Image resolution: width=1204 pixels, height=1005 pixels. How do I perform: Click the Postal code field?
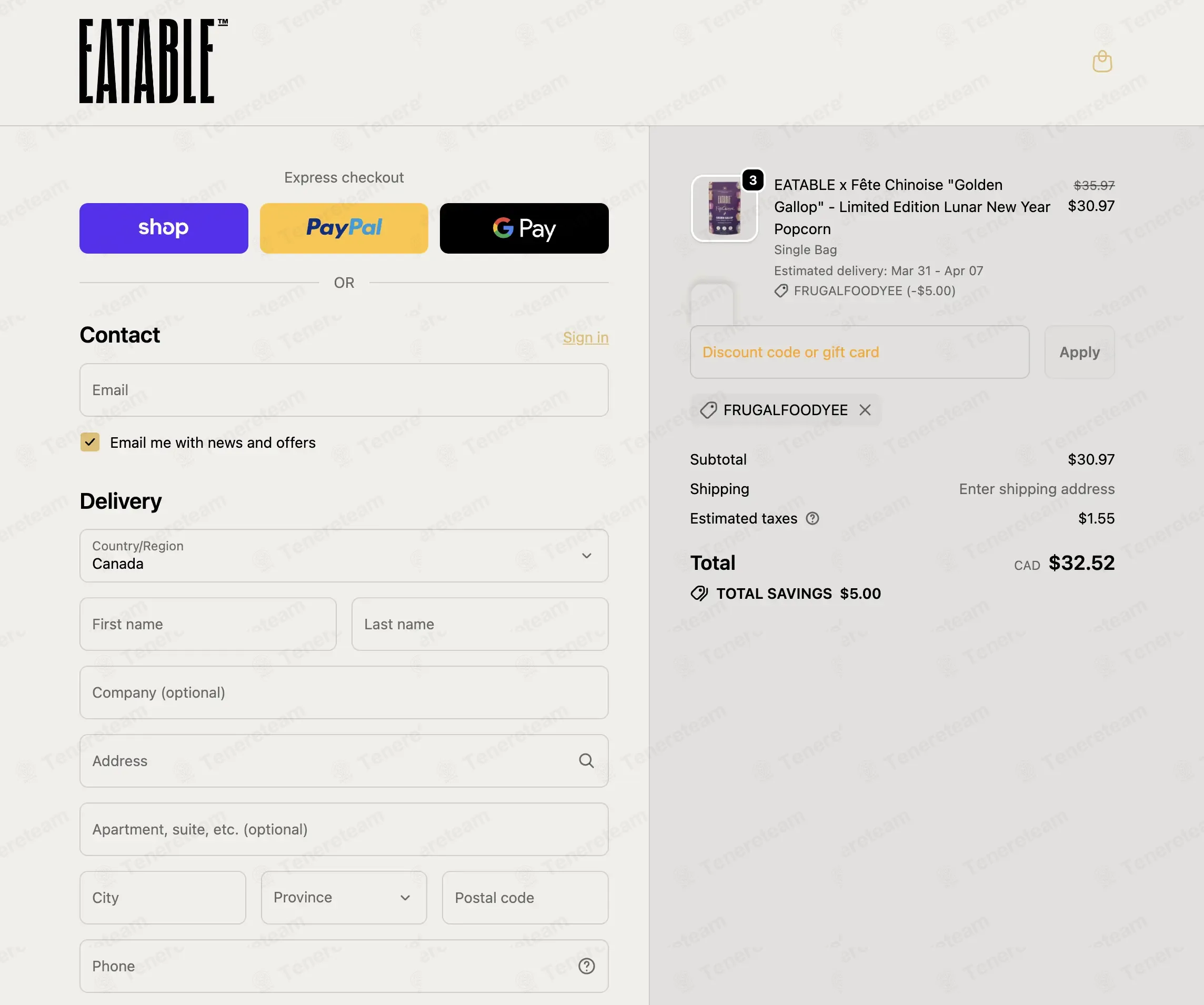525,897
